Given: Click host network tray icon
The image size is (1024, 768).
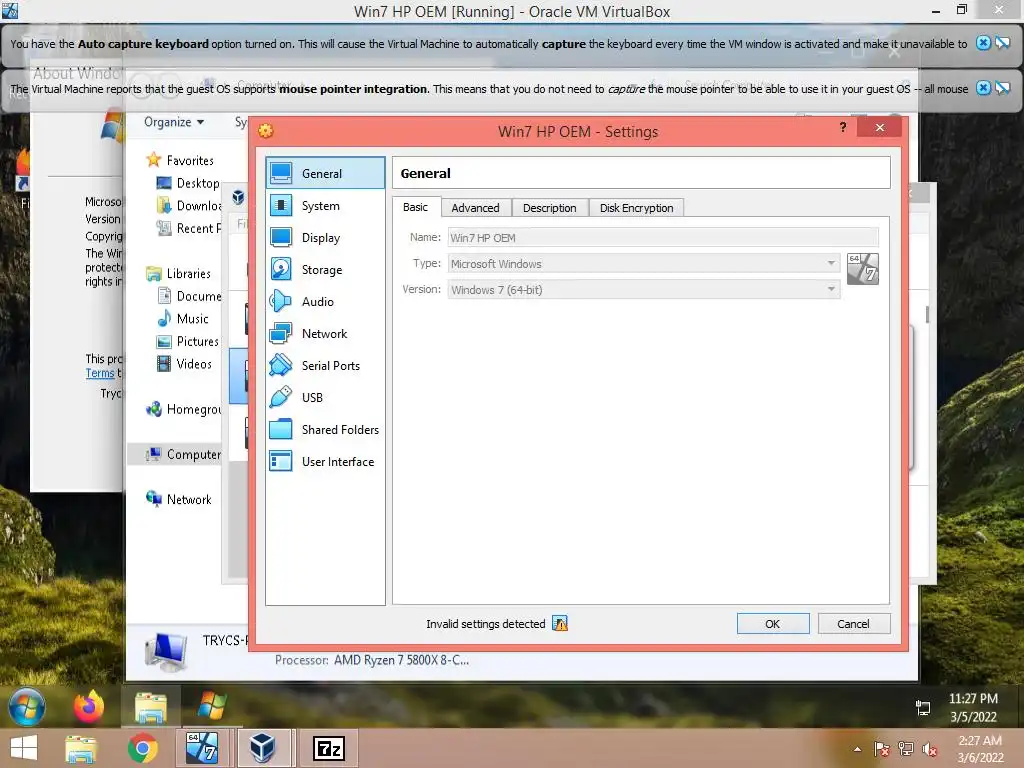Looking at the screenshot, I should (x=906, y=749).
